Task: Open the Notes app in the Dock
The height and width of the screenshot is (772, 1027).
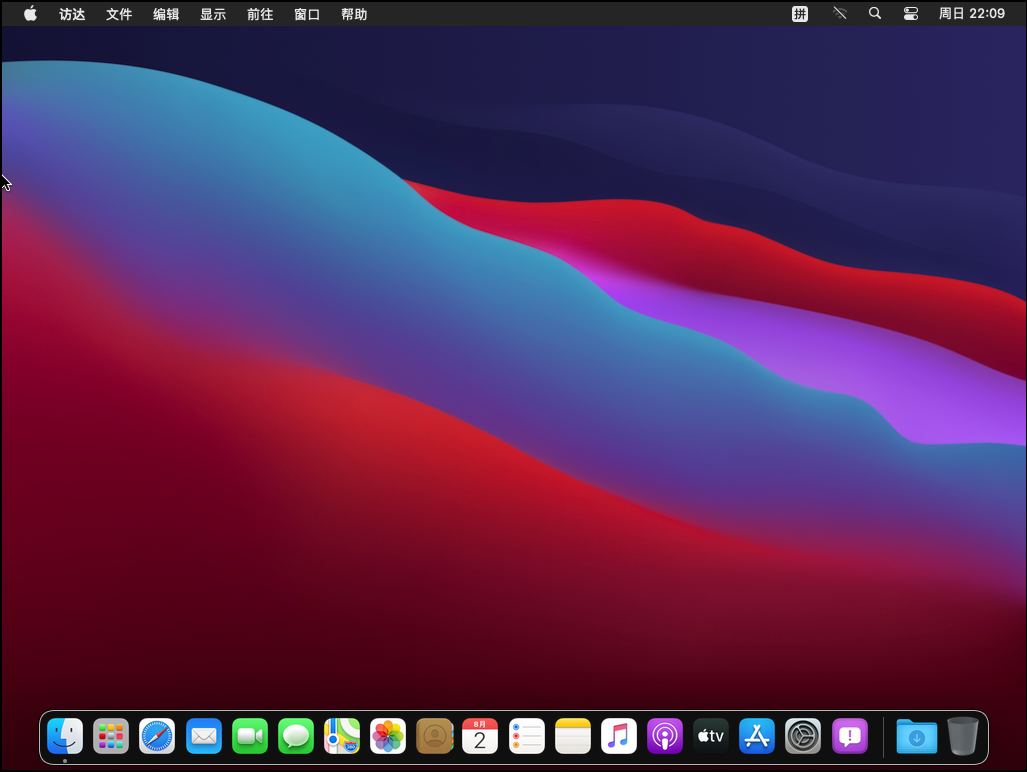Action: tap(572, 736)
